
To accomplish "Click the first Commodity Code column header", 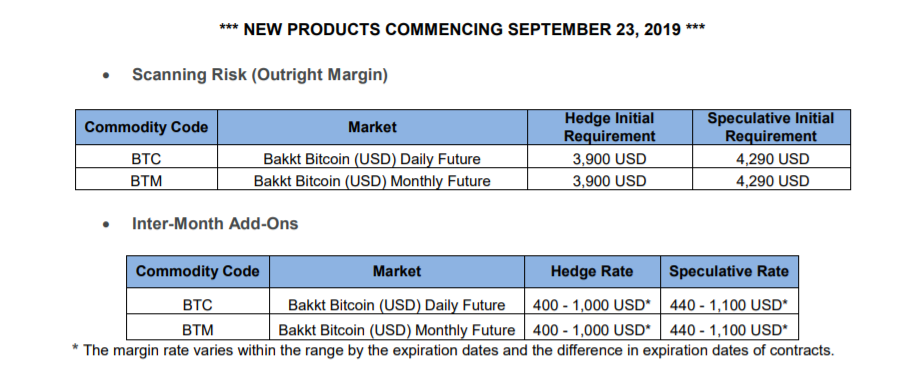I will tap(146, 127).
